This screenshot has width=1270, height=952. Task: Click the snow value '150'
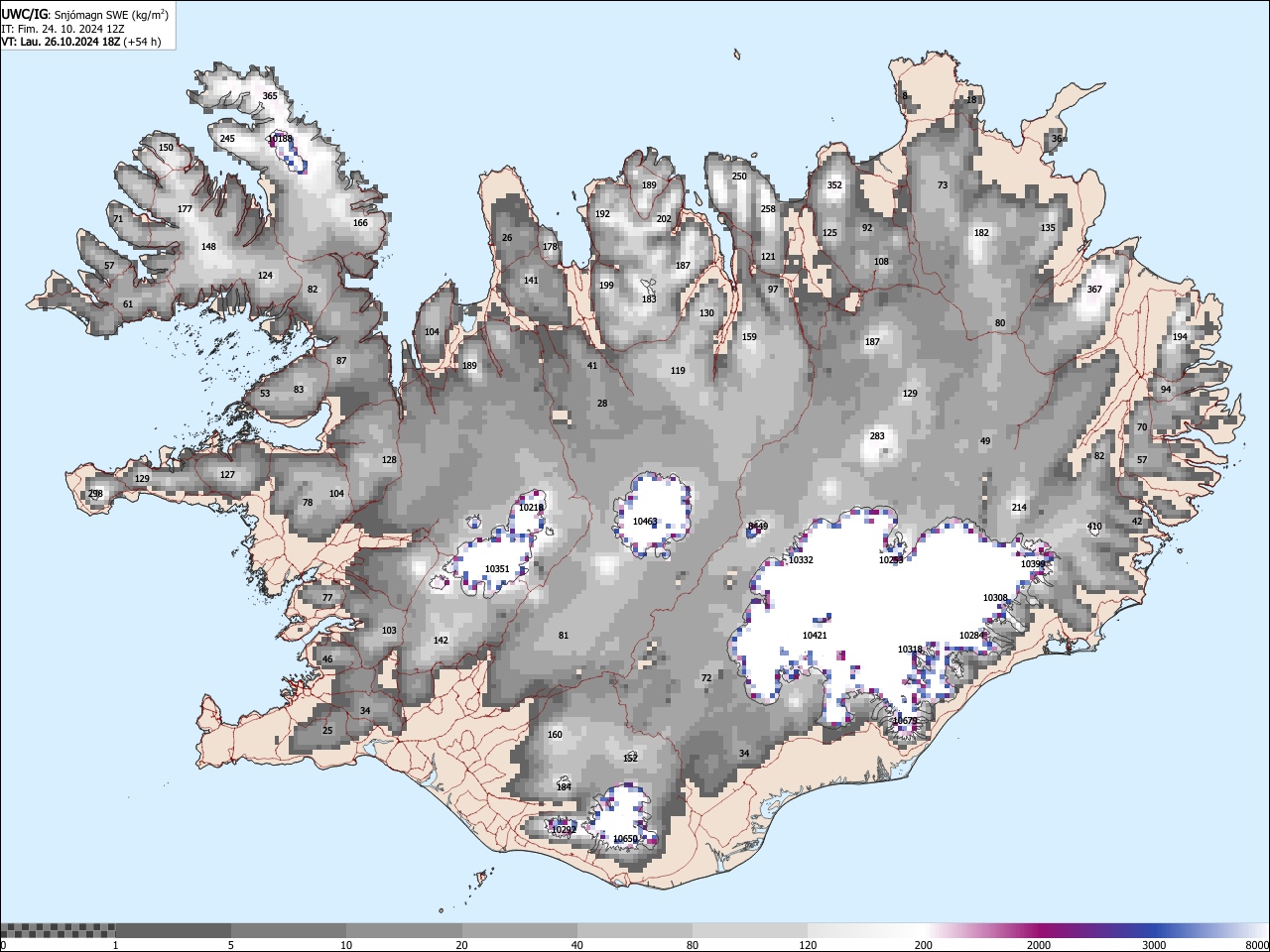[166, 148]
